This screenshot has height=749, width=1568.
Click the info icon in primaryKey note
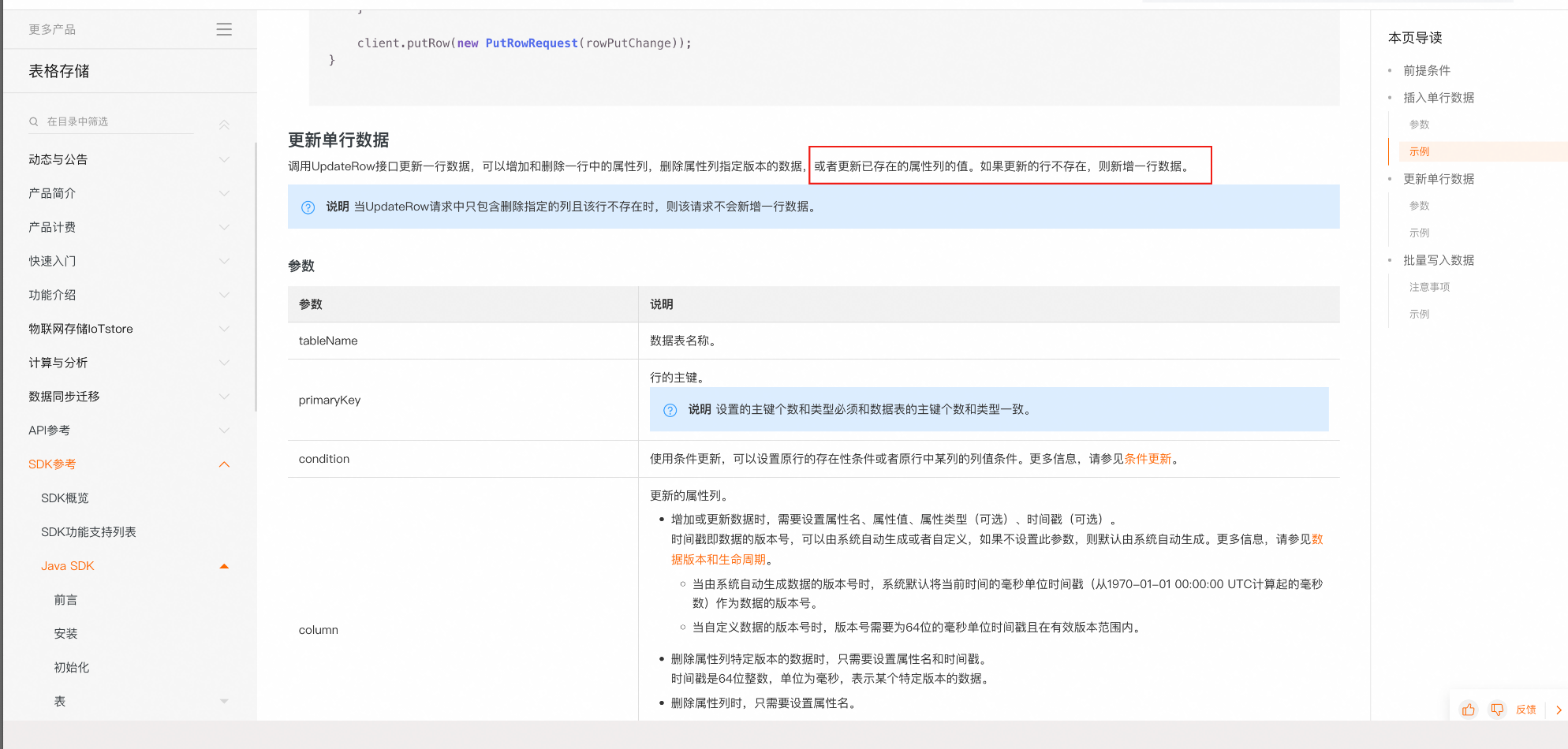tap(670, 410)
